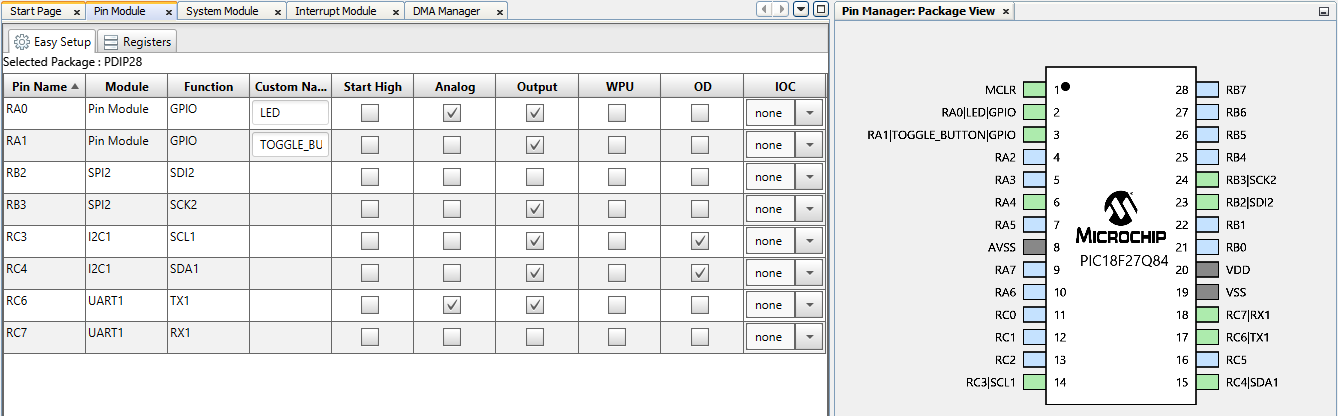Select pin 23 RB2 SDI2 on package
This screenshot has height=416, width=1338.
[x=1208, y=202]
